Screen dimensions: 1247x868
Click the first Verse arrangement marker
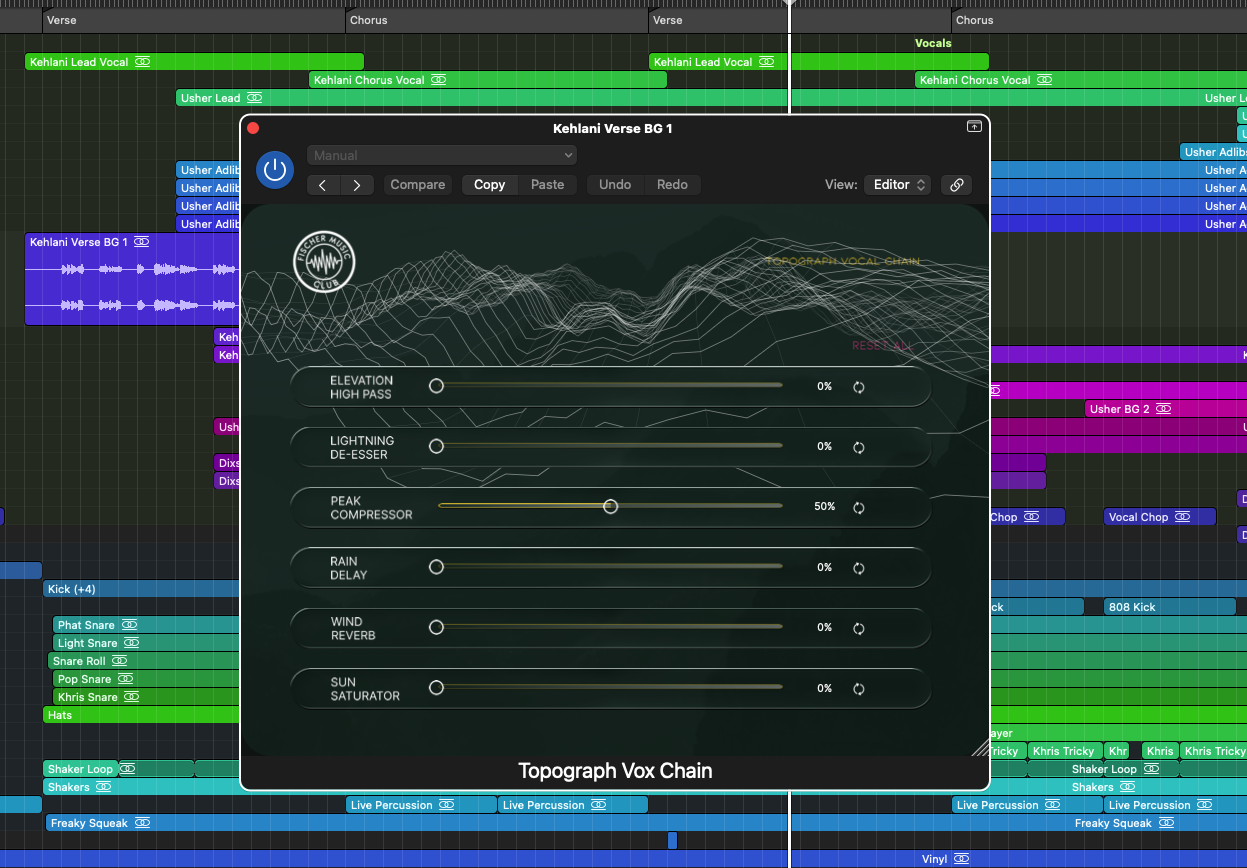[195, 20]
